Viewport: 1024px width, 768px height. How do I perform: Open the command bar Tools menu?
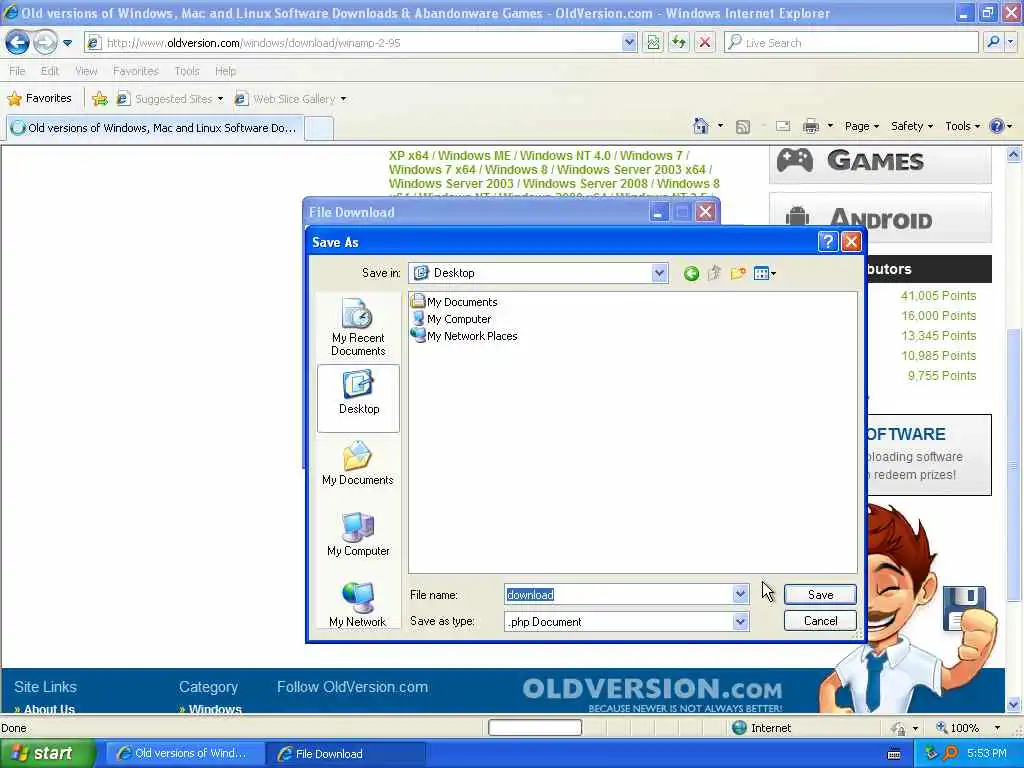click(963, 127)
